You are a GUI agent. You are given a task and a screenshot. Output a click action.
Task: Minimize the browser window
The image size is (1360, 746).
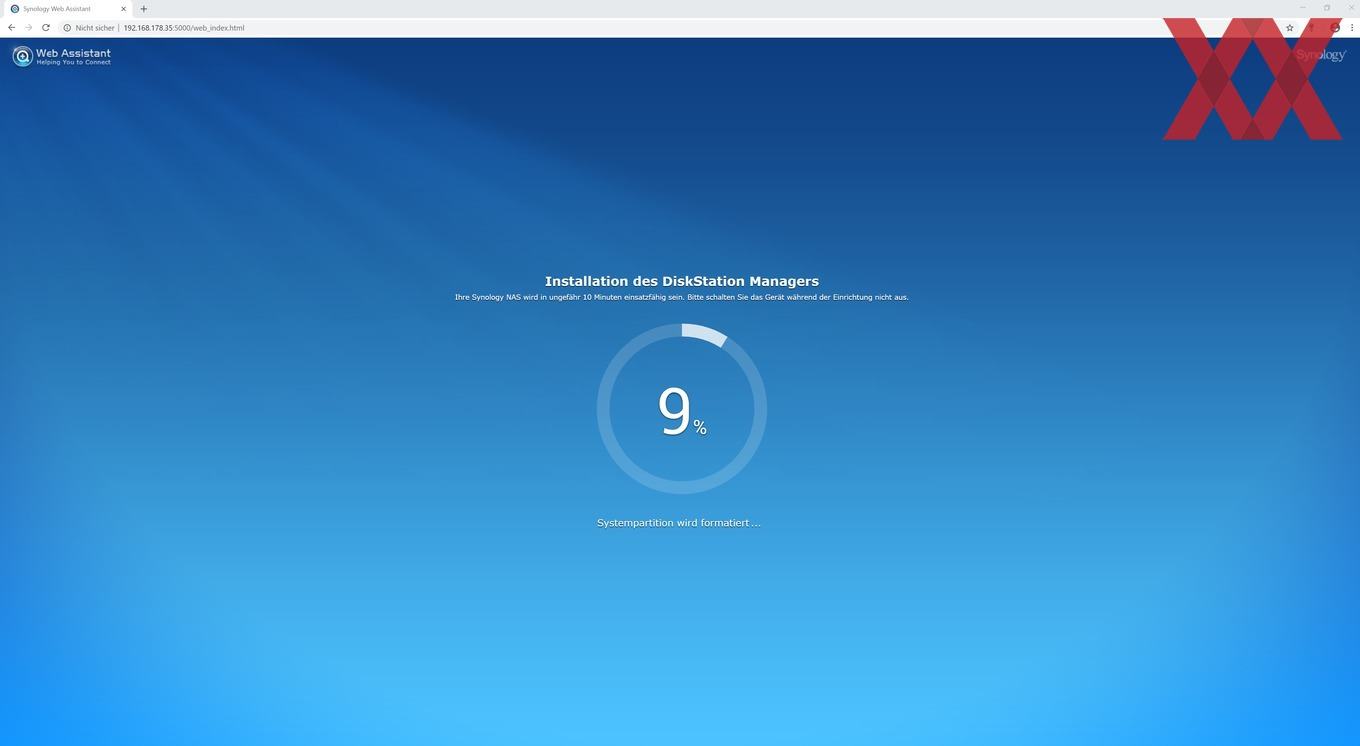click(x=1302, y=8)
